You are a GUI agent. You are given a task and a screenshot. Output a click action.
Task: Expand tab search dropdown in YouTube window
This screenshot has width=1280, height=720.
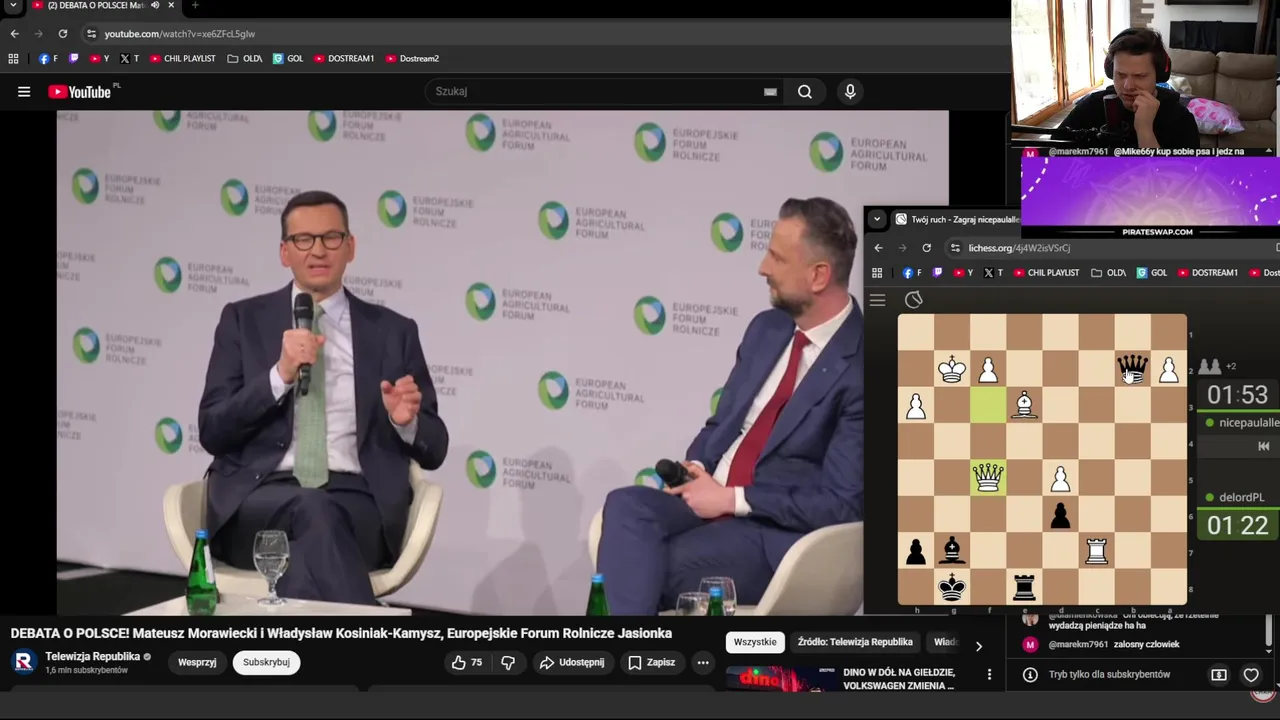point(13,6)
